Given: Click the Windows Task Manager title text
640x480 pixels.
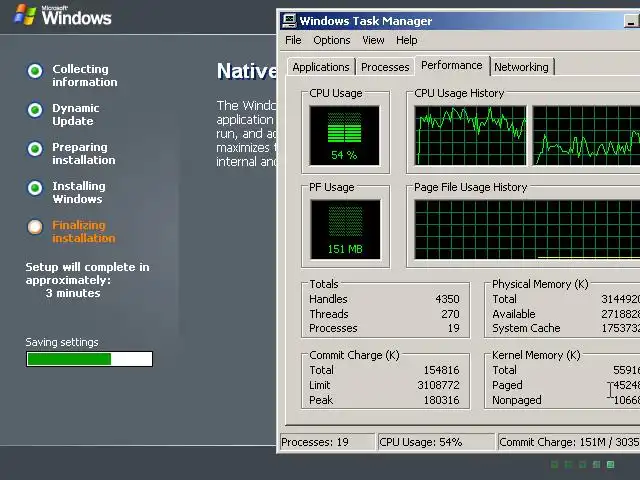Looking at the screenshot, I should point(366,21).
